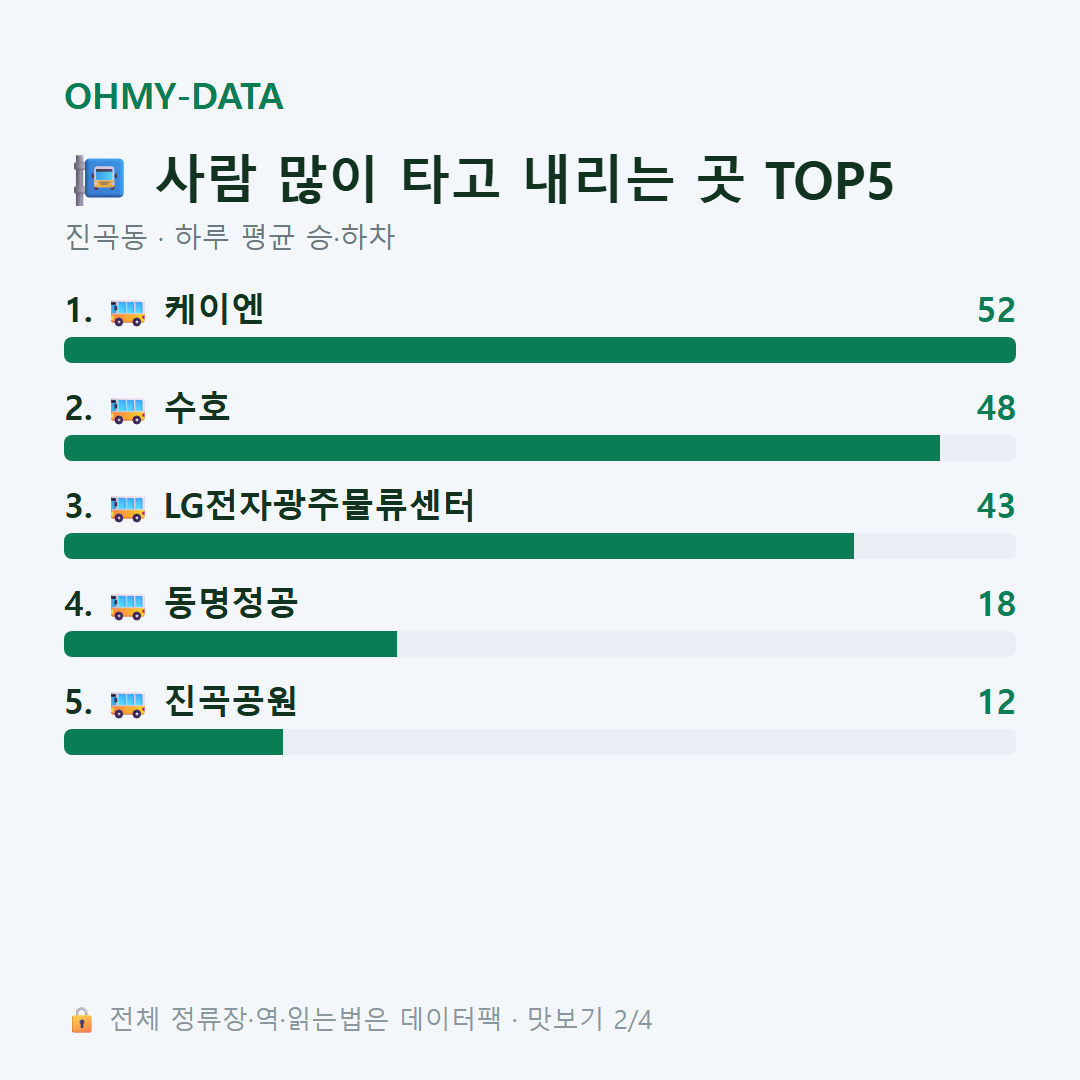
Task: Select the OHMY-DATA brand label
Action: (174, 96)
